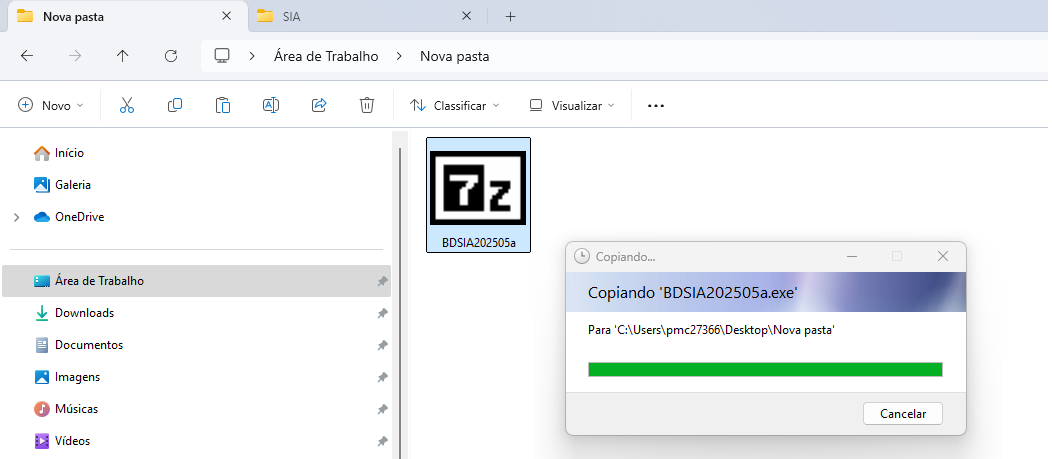The image size is (1052, 459).
Task: Unpin Vídeos using its pin icon
Action: (382, 442)
